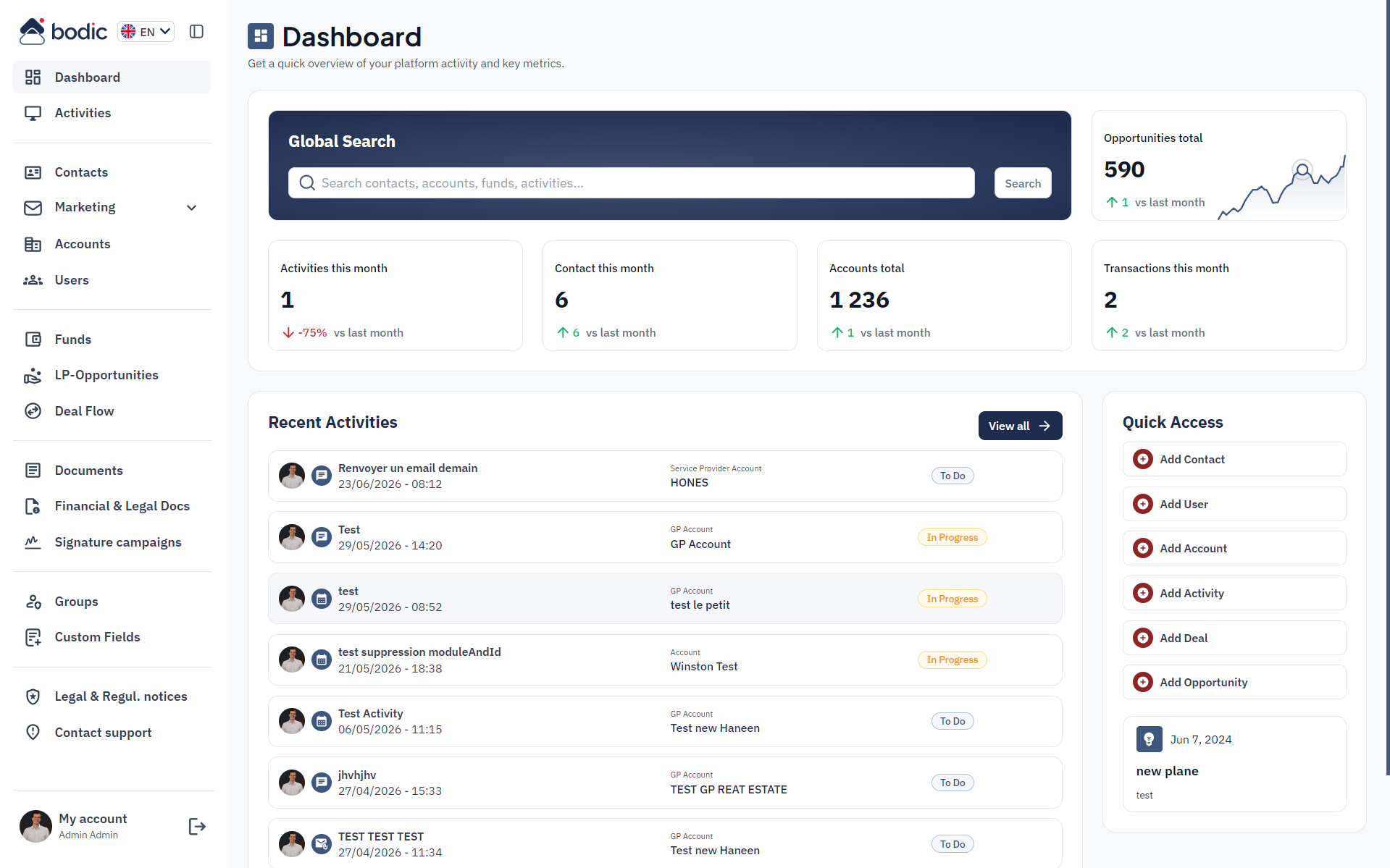Click the Activities monitor icon

(33, 113)
